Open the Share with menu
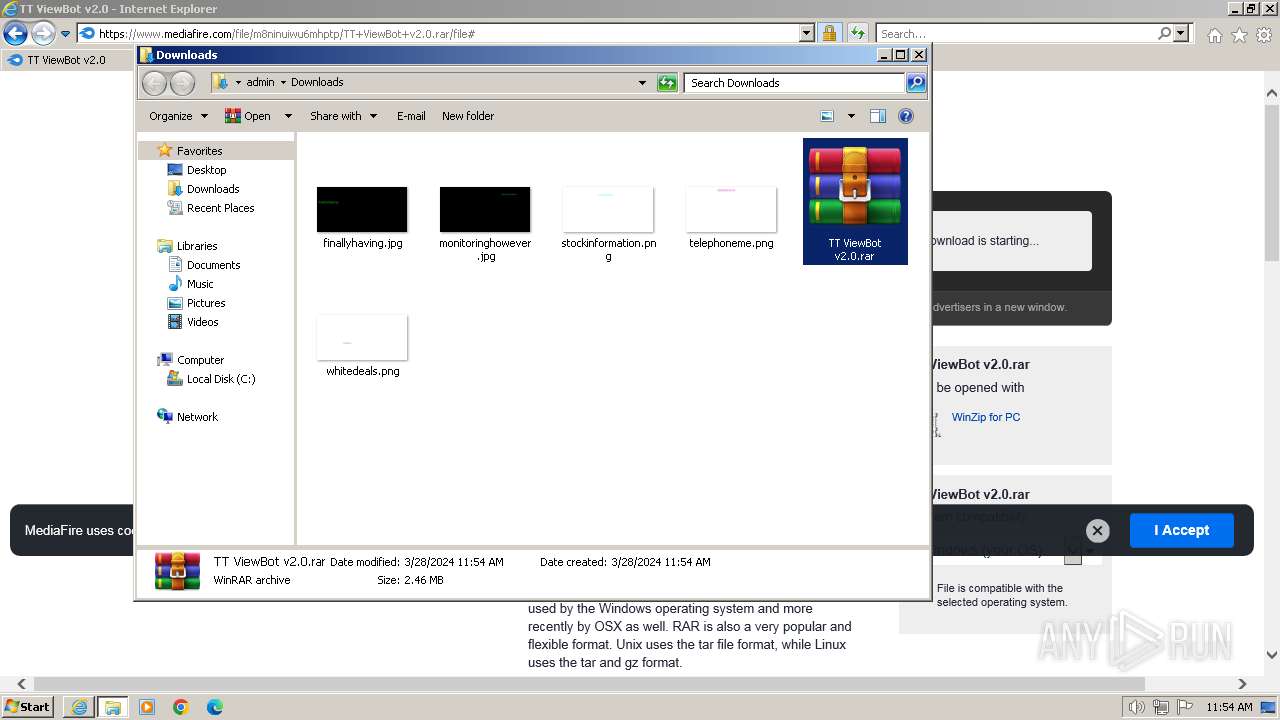 coord(343,116)
